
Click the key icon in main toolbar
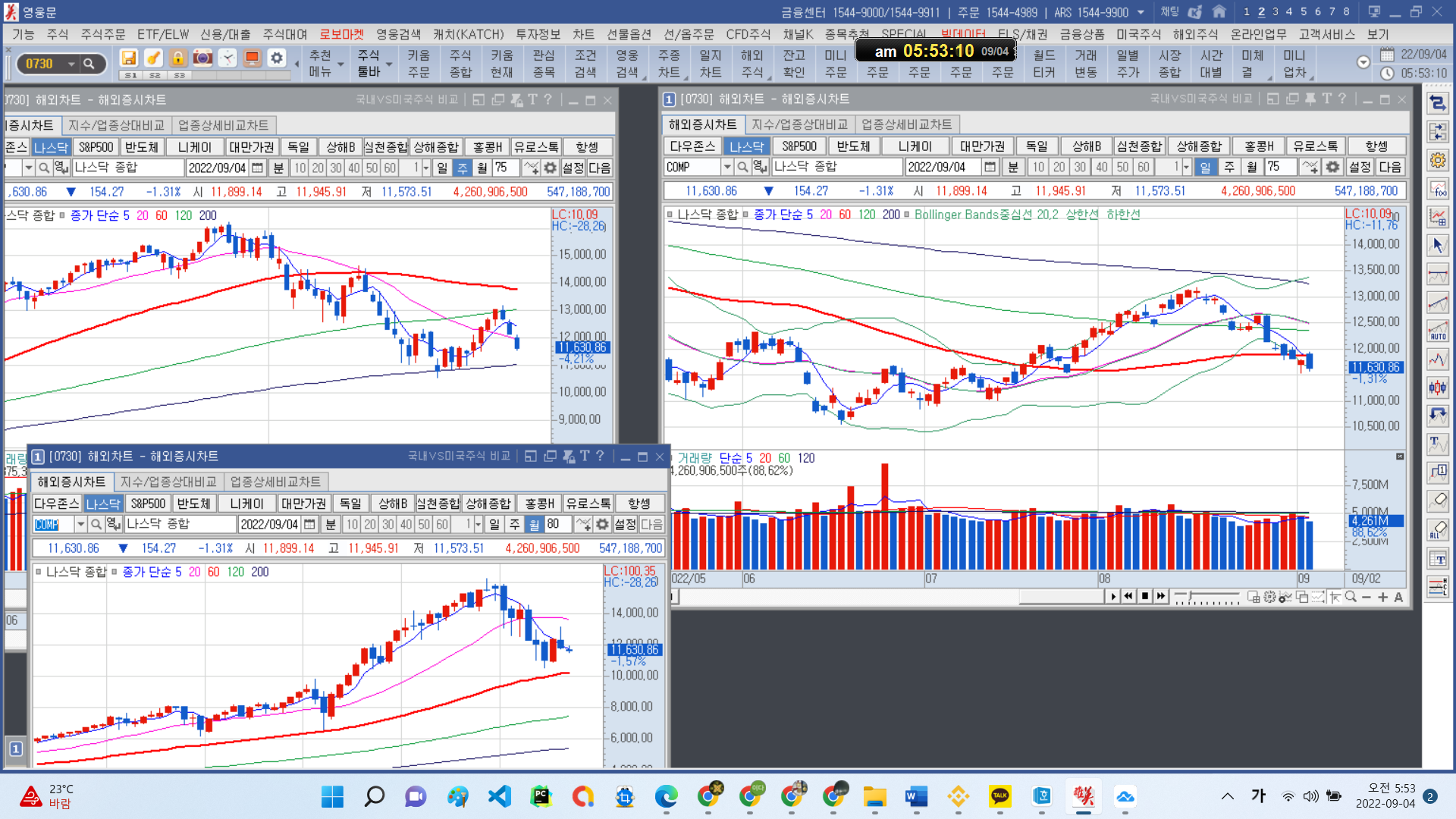click(153, 58)
